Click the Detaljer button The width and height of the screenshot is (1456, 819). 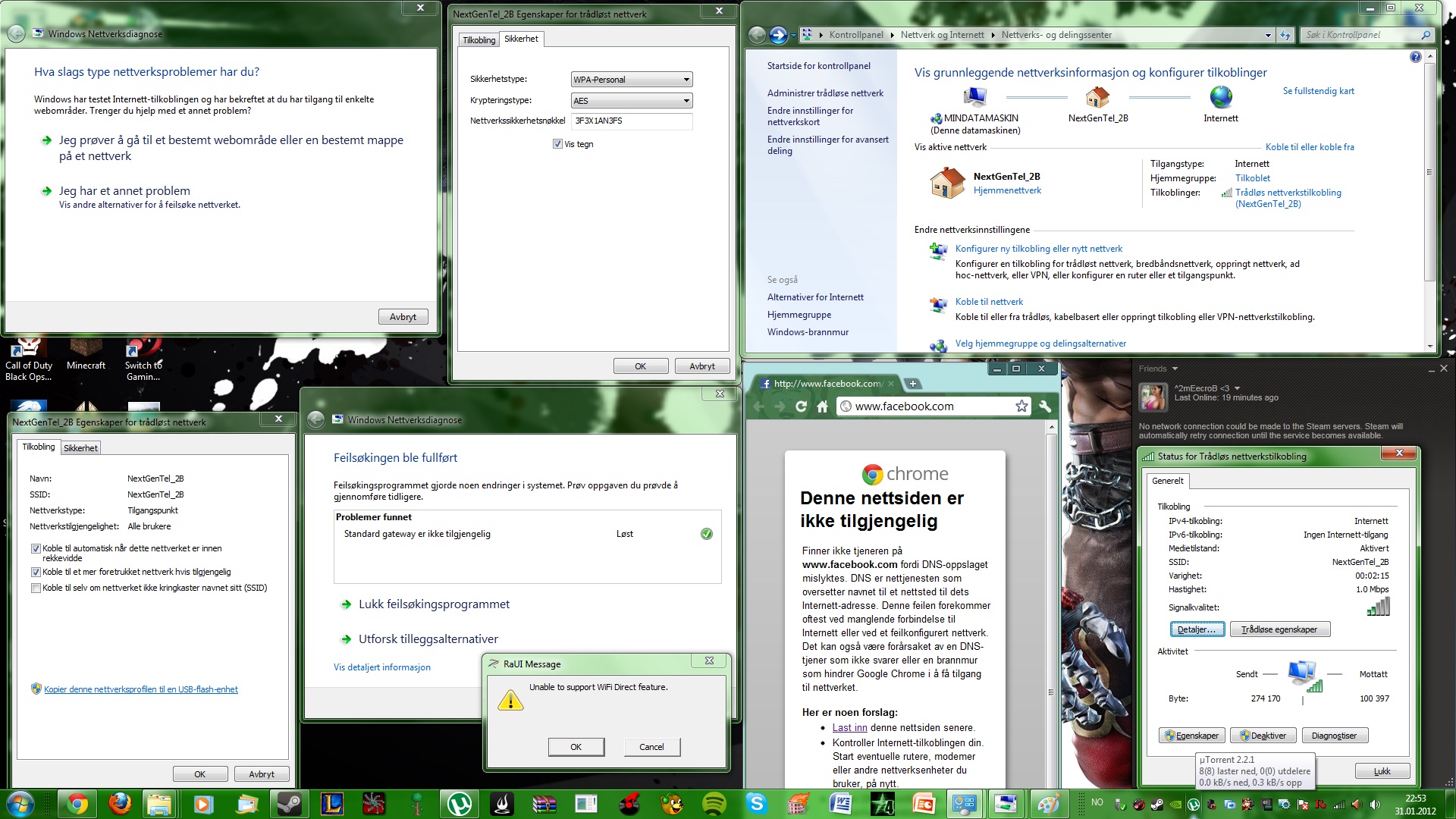click(1197, 629)
